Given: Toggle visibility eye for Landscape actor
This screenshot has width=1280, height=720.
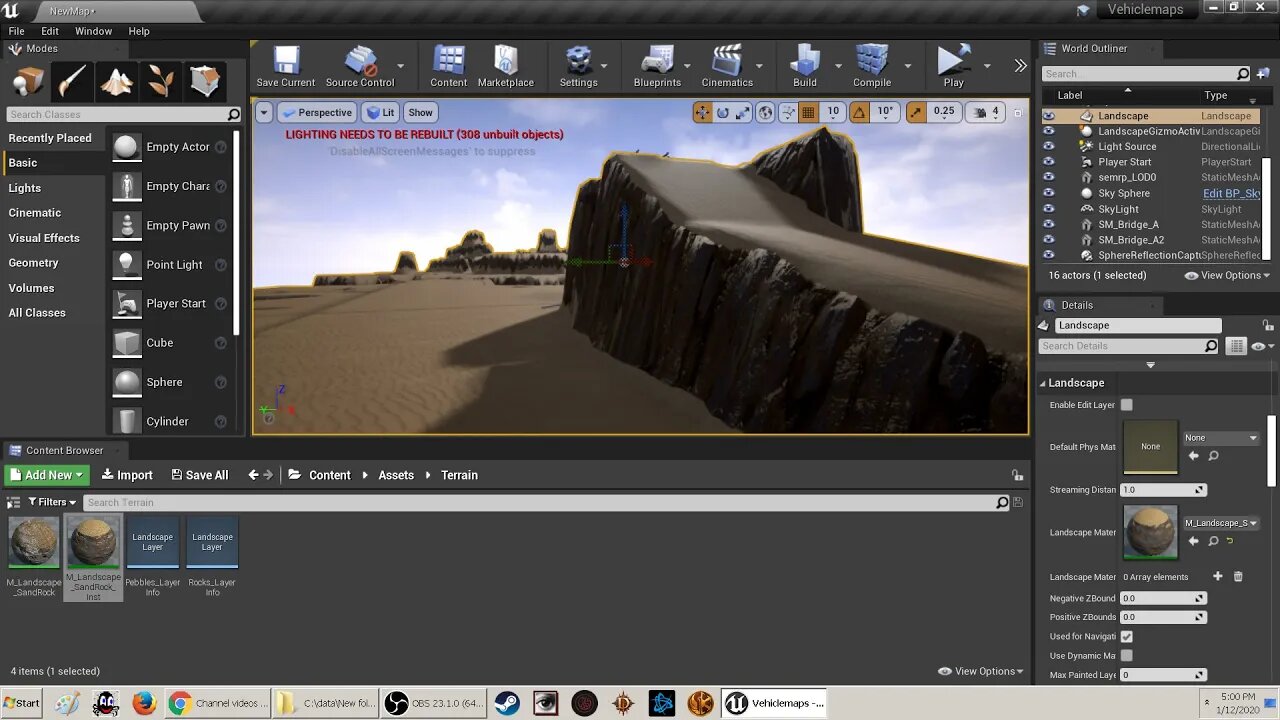Looking at the screenshot, I should [1048, 116].
